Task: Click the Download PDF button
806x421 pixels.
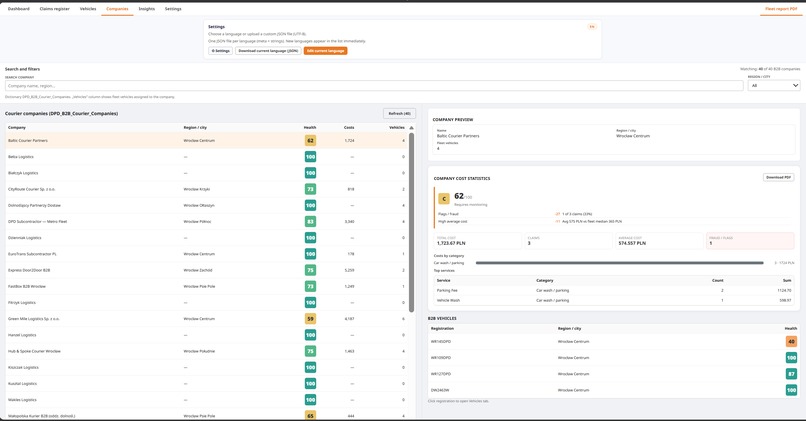Action: coord(778,177)
